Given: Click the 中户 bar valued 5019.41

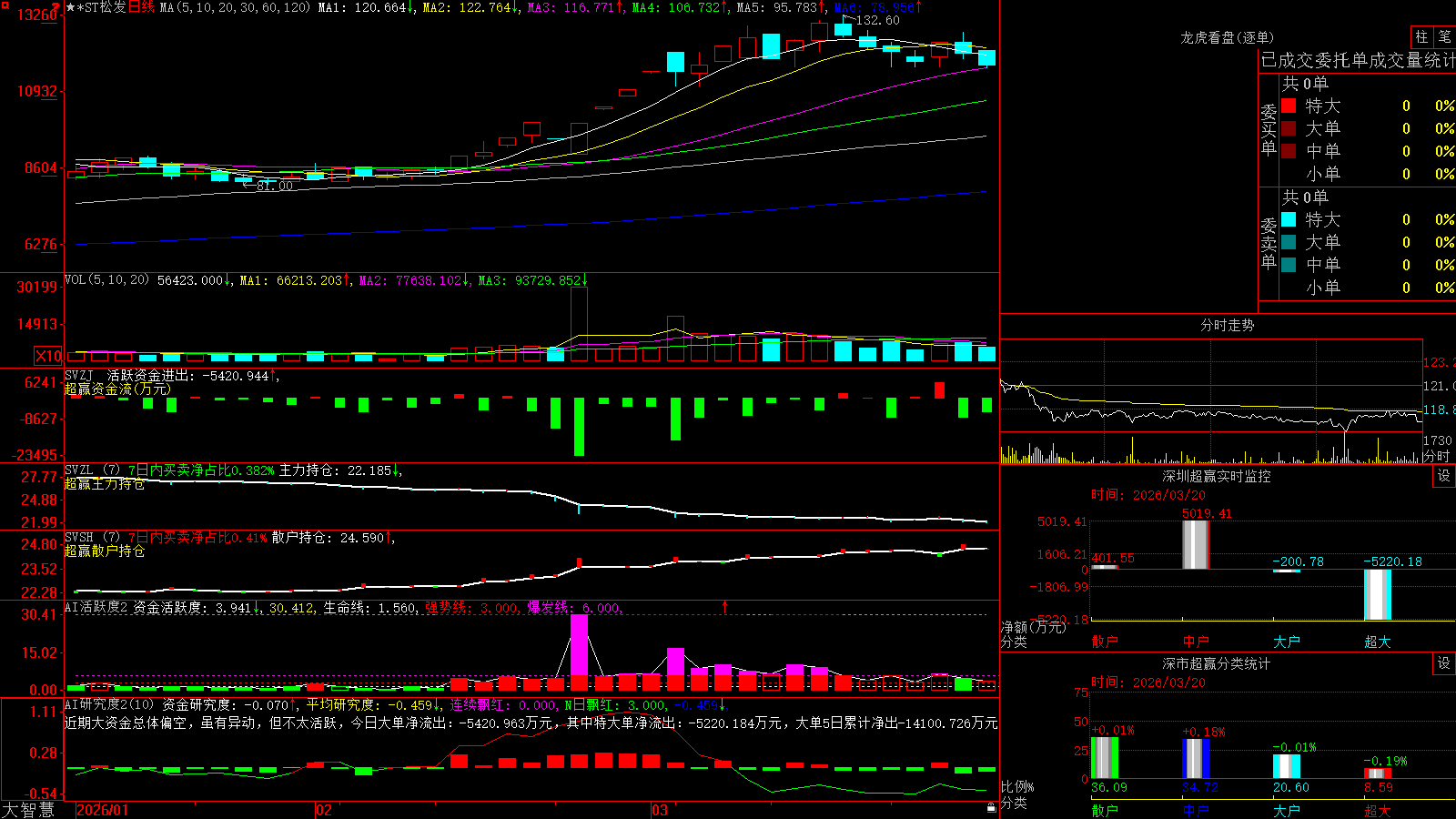Looking at the screenshot, I should [1196, 545].
